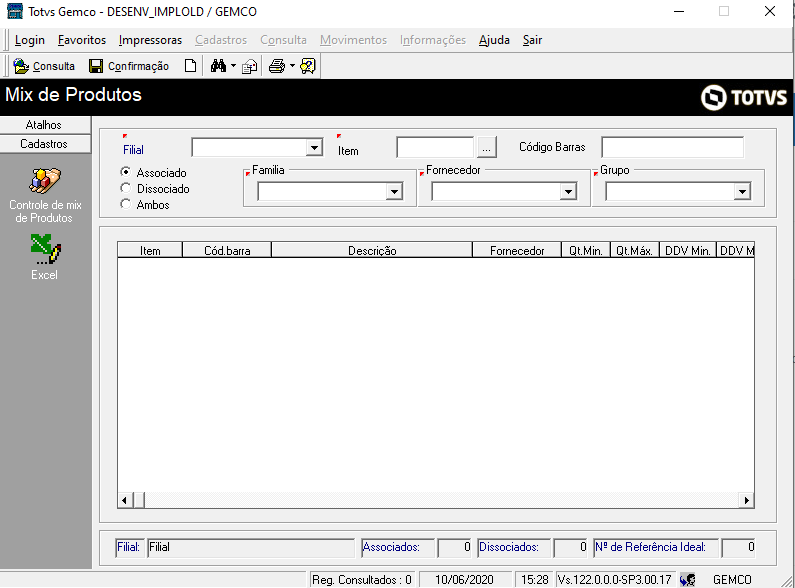Open the Consulta menu in the menu bar
The height and width of the screenshot is (588, 795).
tap(283, 40)
